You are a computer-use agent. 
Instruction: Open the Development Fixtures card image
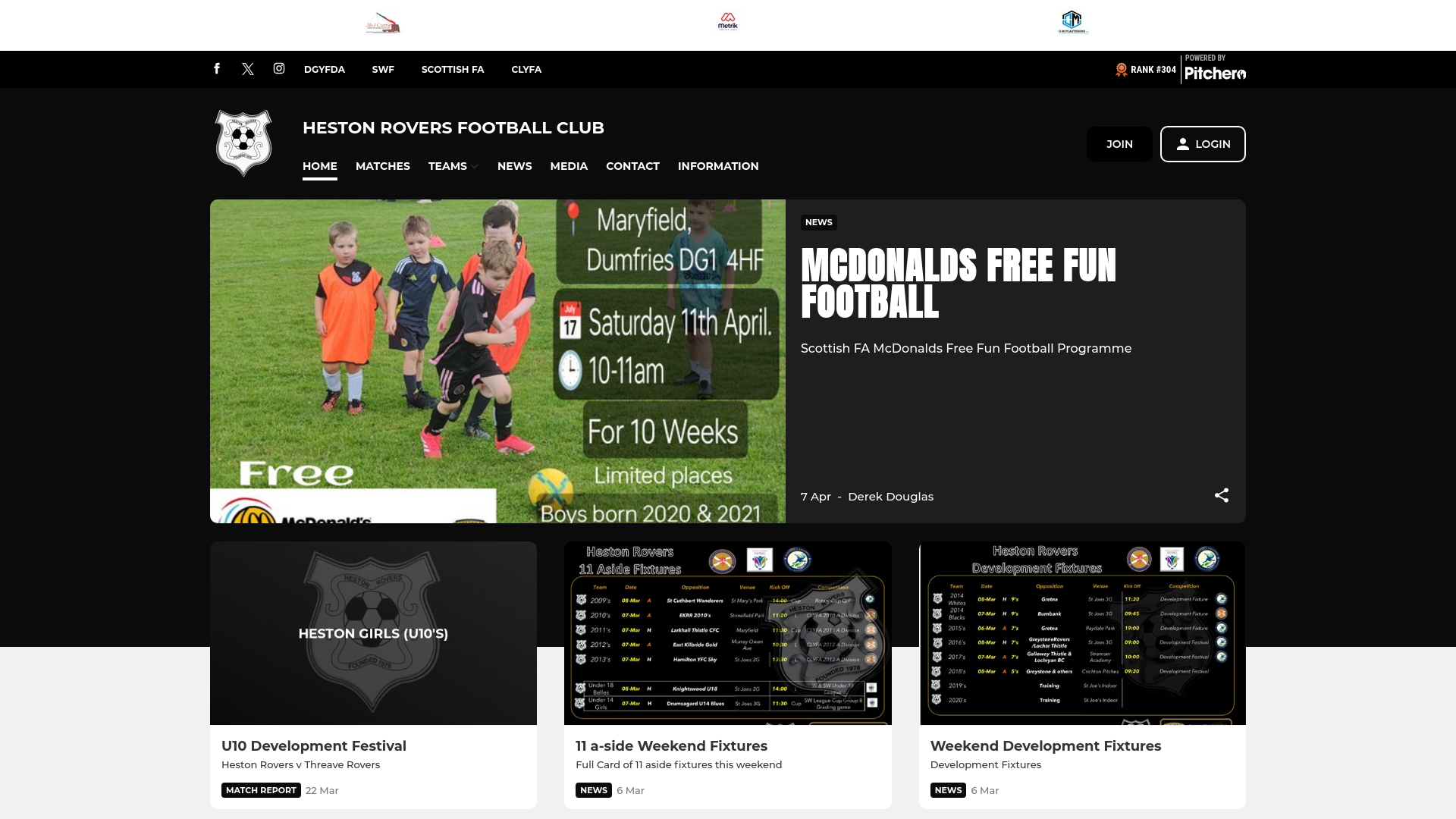pos(1082,633)
